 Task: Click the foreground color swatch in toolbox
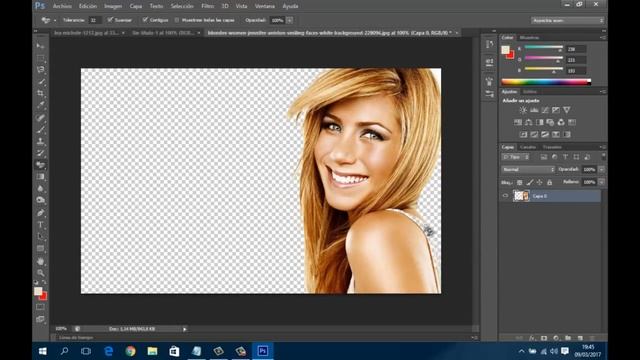[x=38, y=291]
